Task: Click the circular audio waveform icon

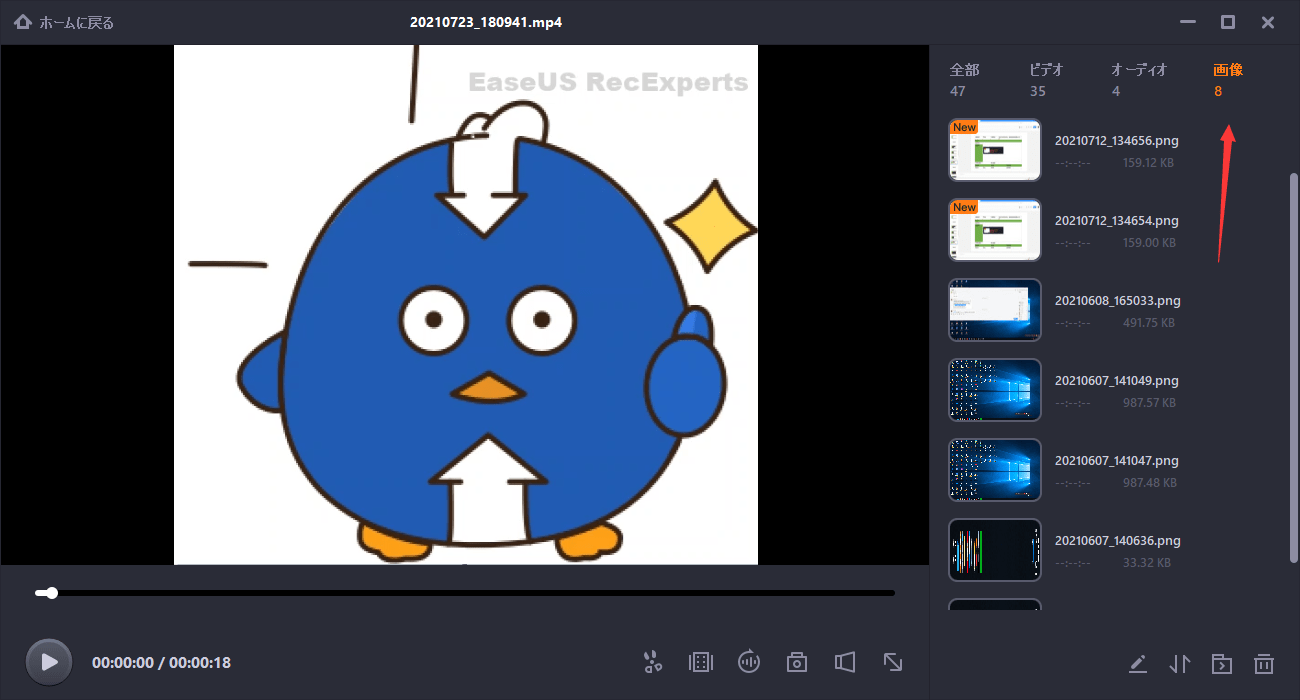Action: click(x=749, y=662)
